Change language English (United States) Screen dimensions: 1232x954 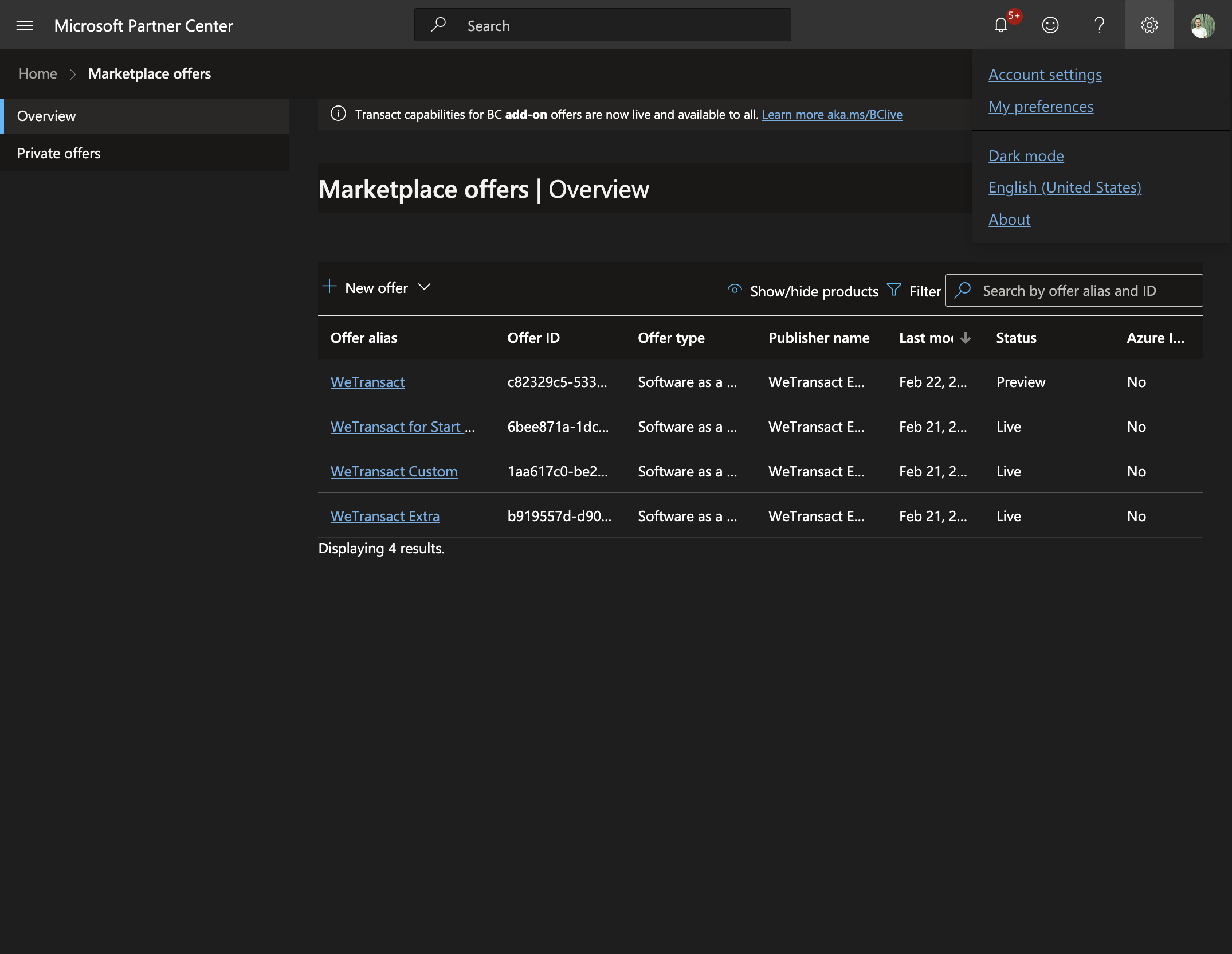click(1065, 187)
